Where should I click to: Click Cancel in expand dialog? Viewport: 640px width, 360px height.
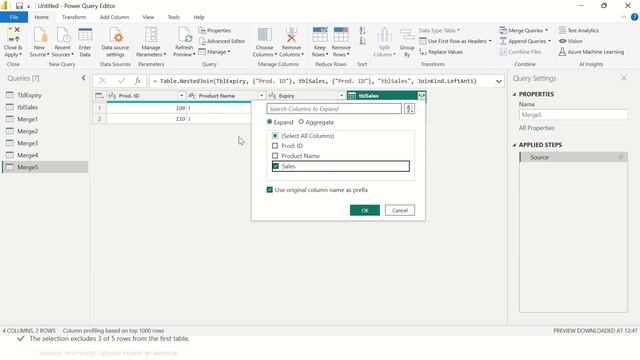[400, 210]
